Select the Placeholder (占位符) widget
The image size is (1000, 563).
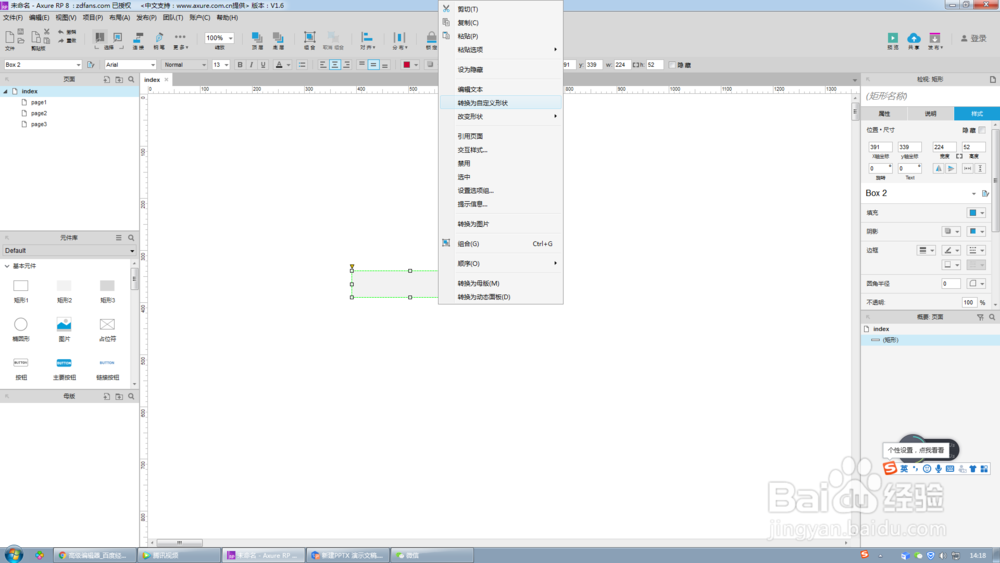click(x=107, y=325)
